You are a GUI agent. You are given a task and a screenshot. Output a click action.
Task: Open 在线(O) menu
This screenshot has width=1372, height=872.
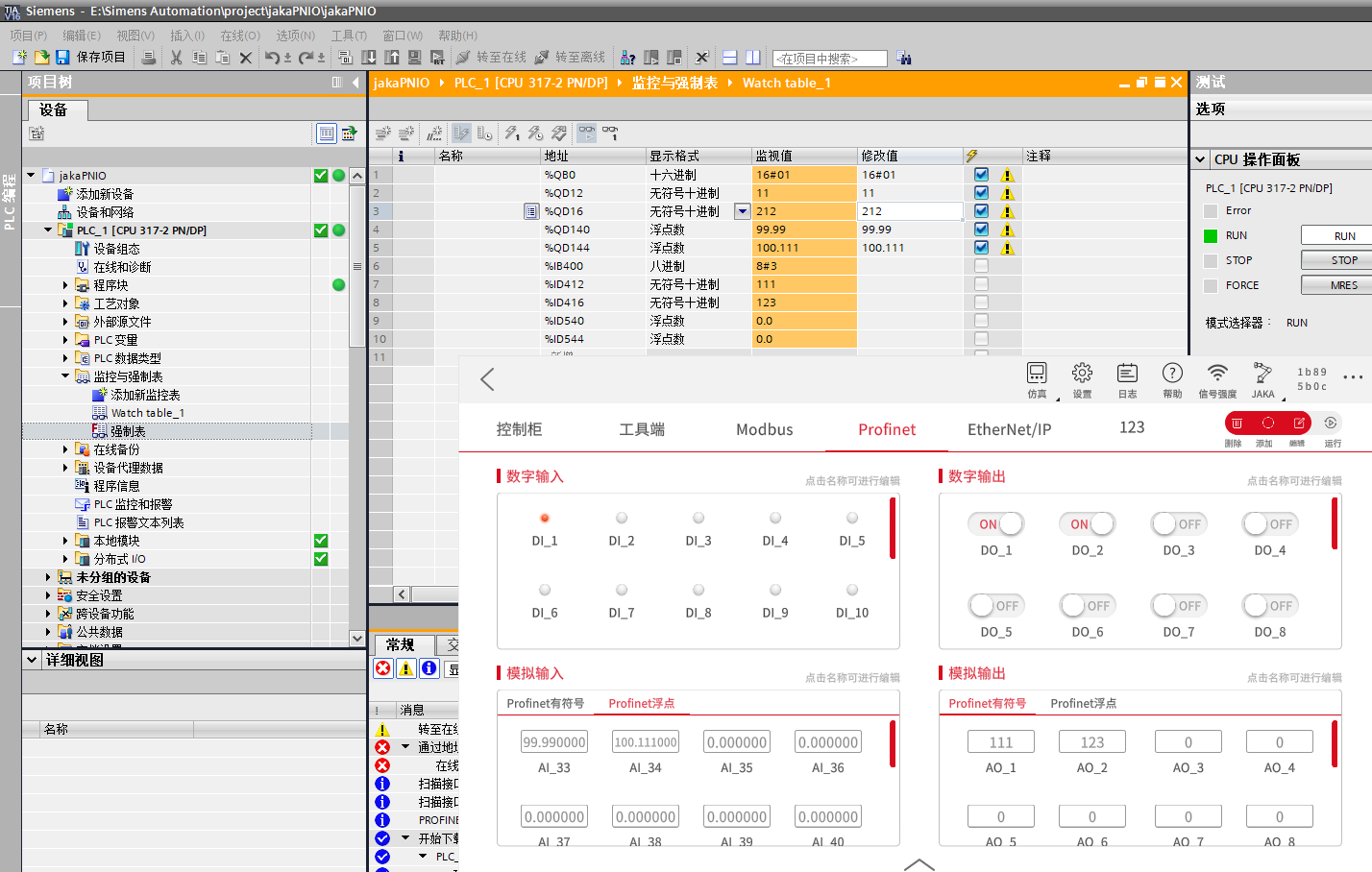(240, 36)
